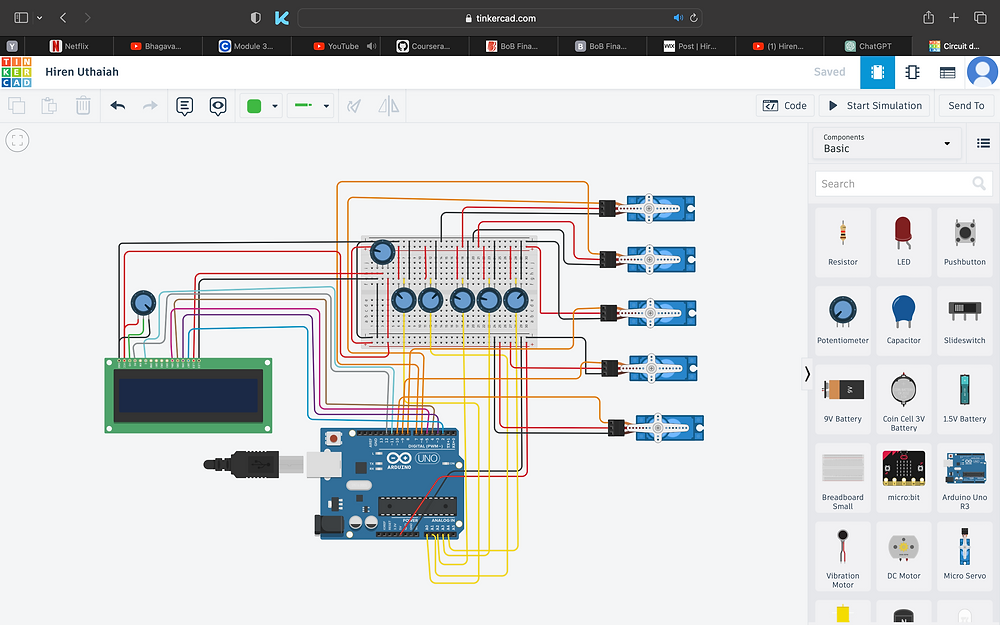Click the Delete (trash) icon

point(83,105)
